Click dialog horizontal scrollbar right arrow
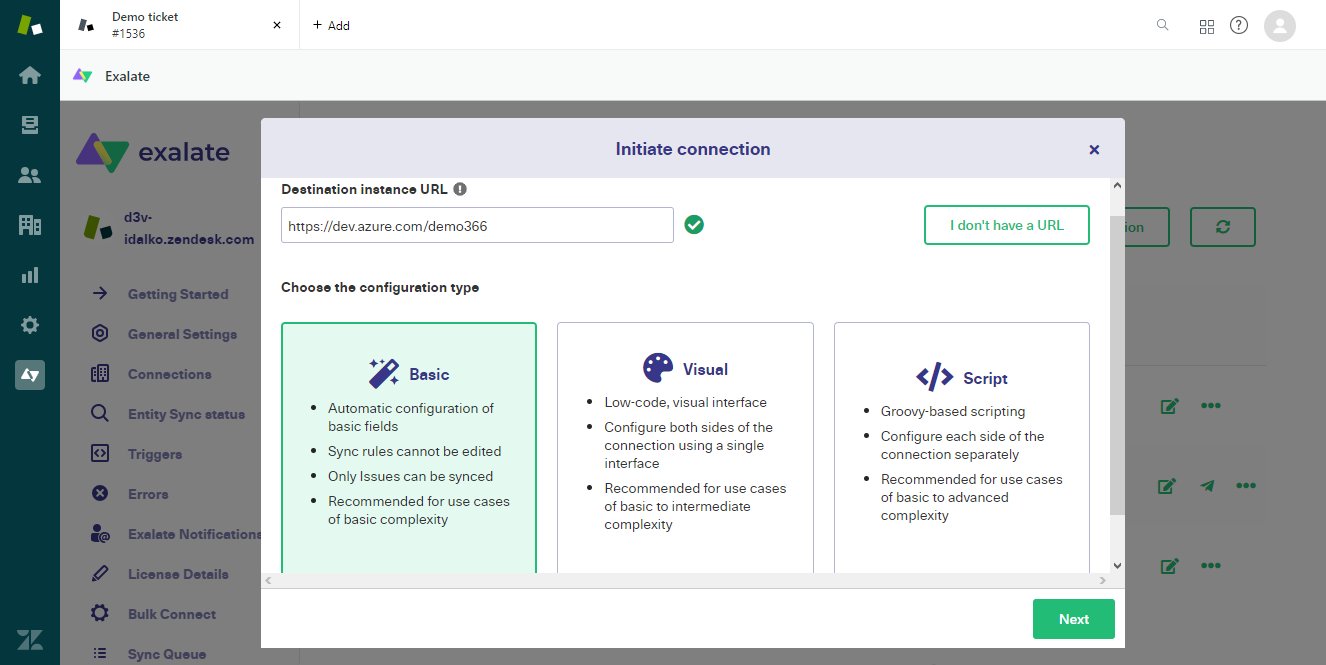Screen dimensions: 1326x665 point(1103,580)
